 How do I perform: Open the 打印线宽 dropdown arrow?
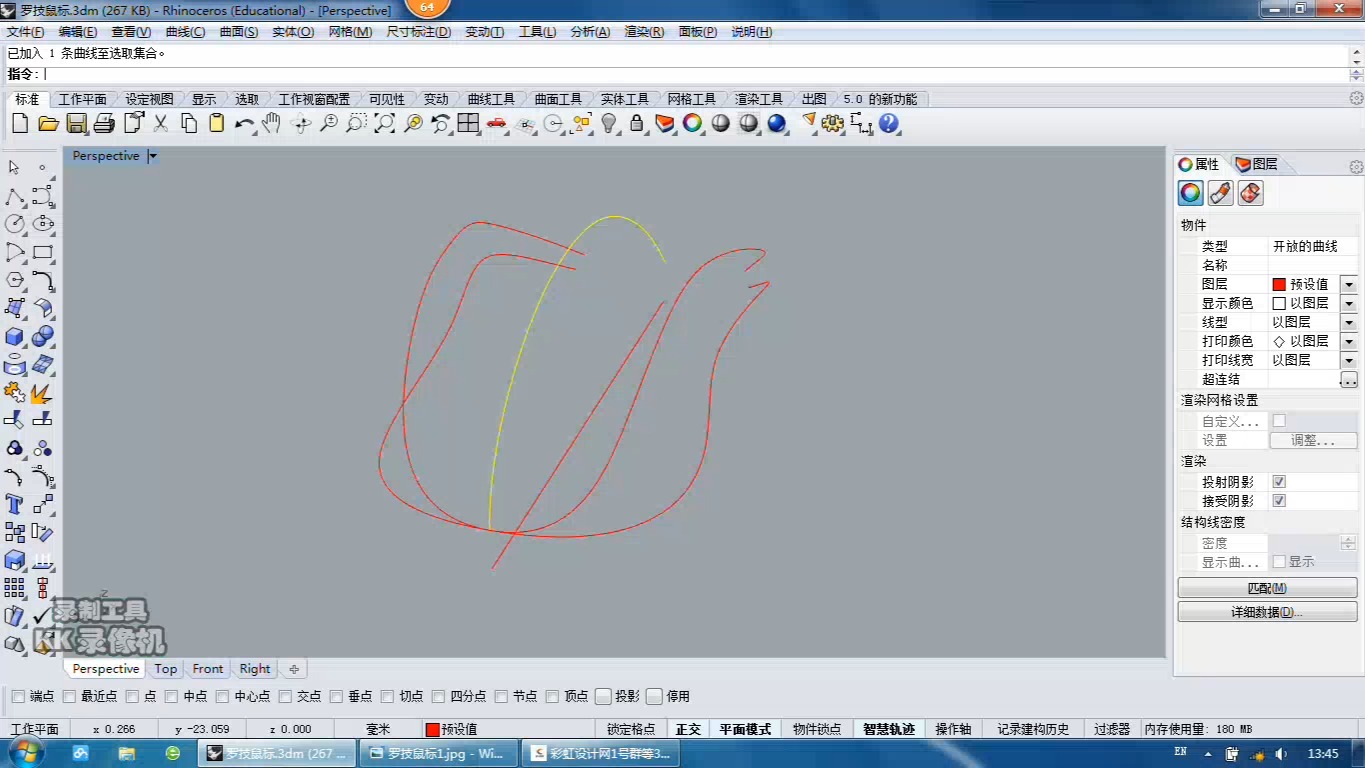1348,360
